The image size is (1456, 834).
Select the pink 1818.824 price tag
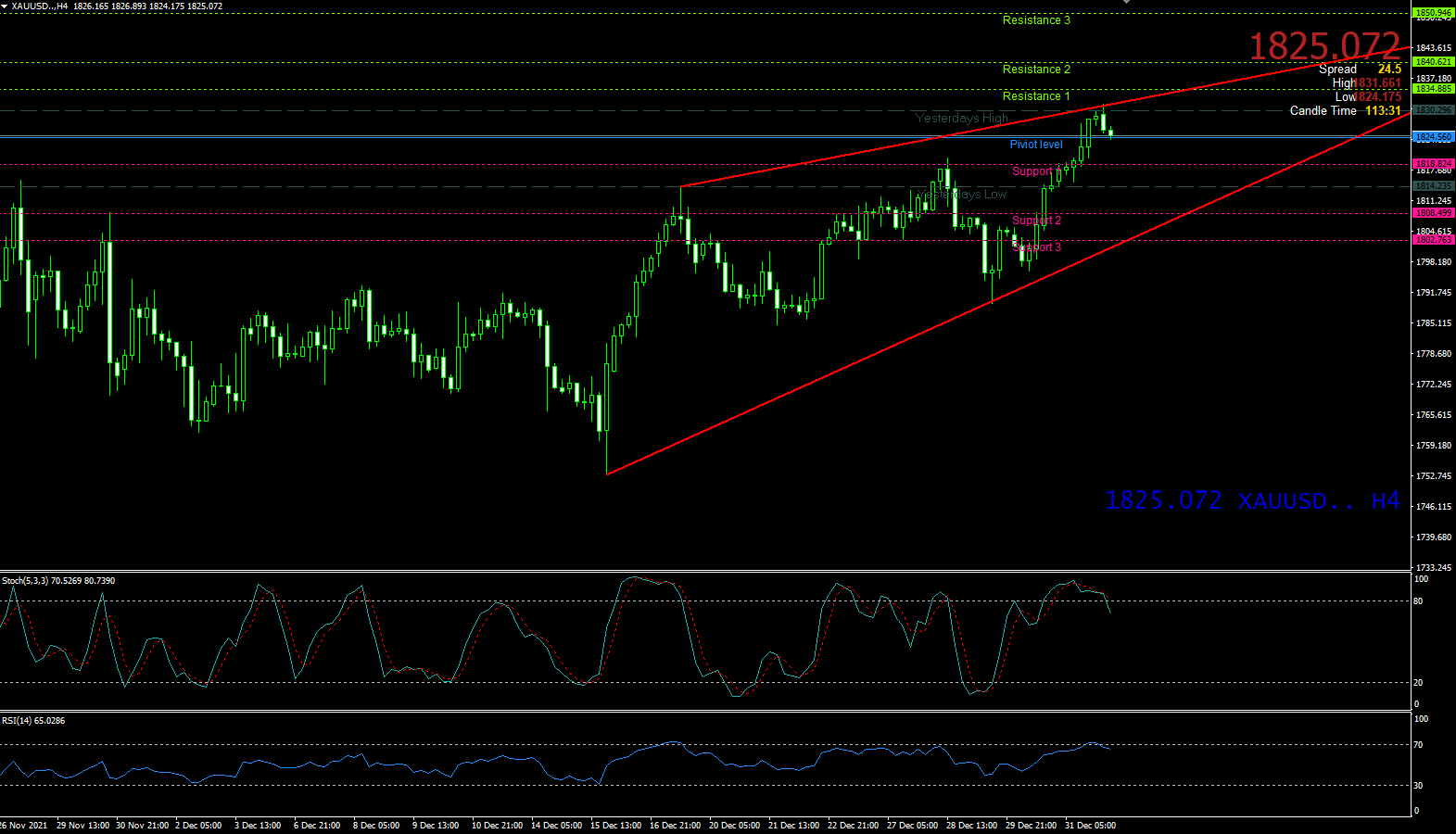[1433, 164]
